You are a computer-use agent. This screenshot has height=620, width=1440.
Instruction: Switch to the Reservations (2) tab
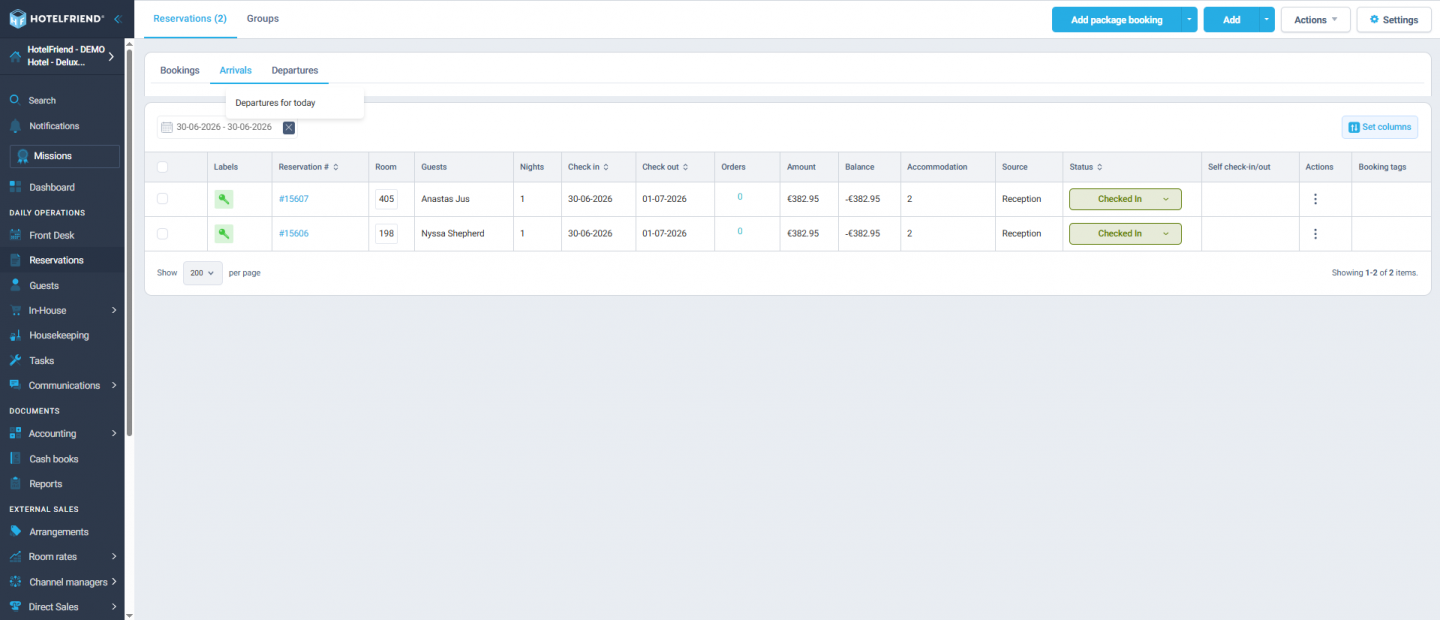click(190, 19)
